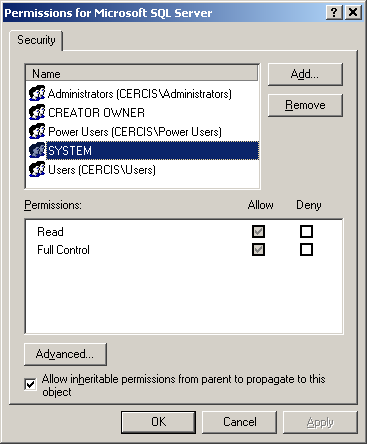The width and height of the screenshot is (367, 444).
Task: Open Advanced permission settings
Action: coord(65,354)
